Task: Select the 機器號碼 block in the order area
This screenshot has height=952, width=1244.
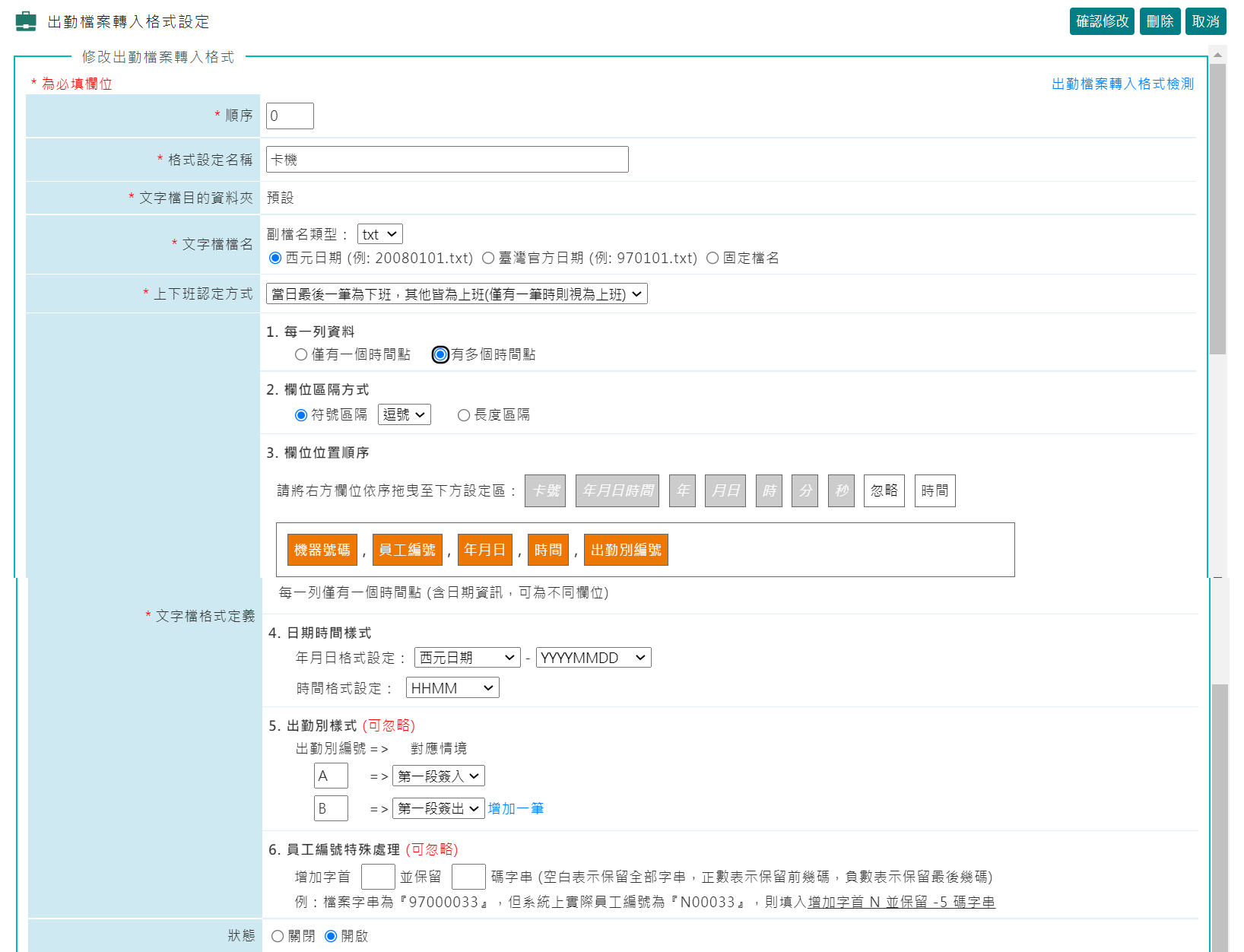Action: point(322,549)
